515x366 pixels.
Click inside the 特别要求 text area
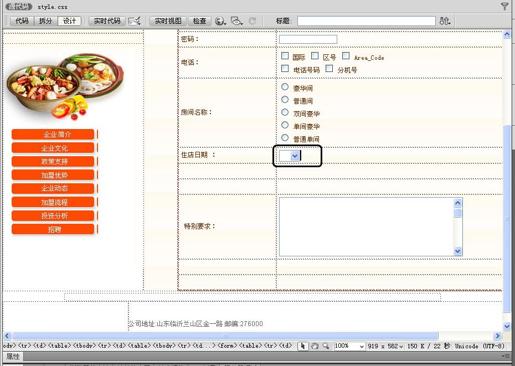367,227
